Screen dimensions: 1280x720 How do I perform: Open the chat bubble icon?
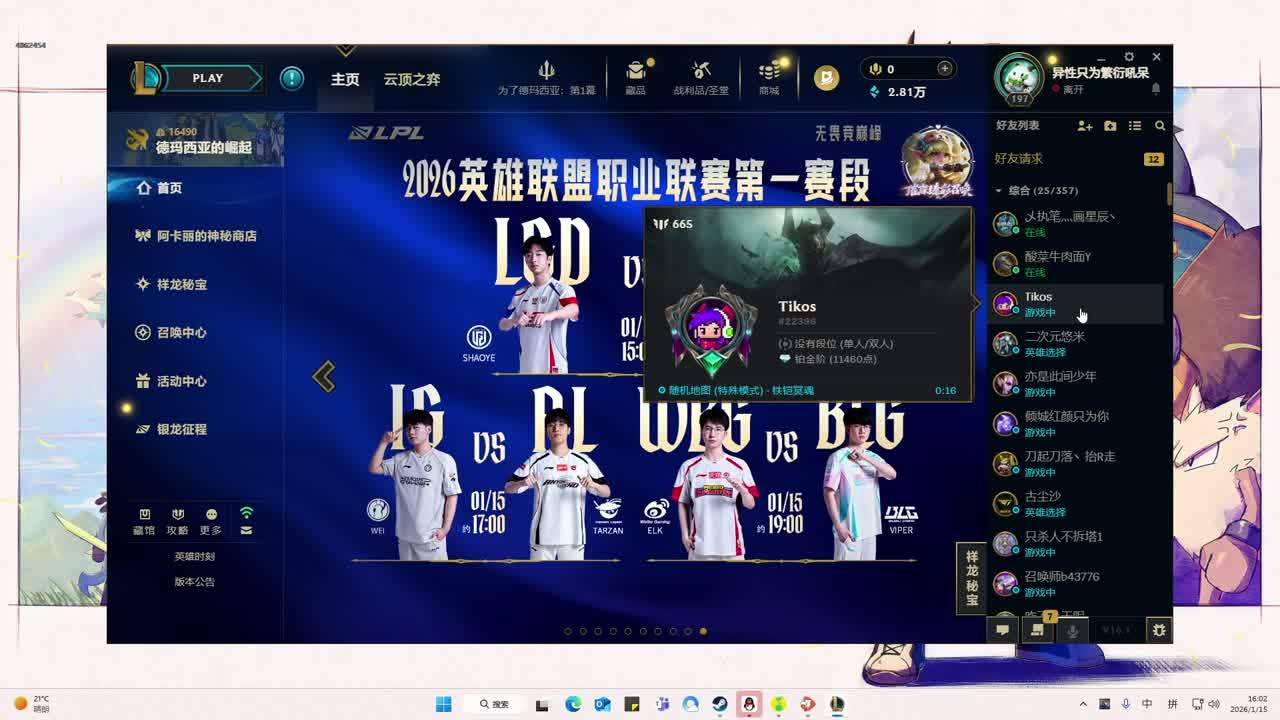coord(1002,630)
